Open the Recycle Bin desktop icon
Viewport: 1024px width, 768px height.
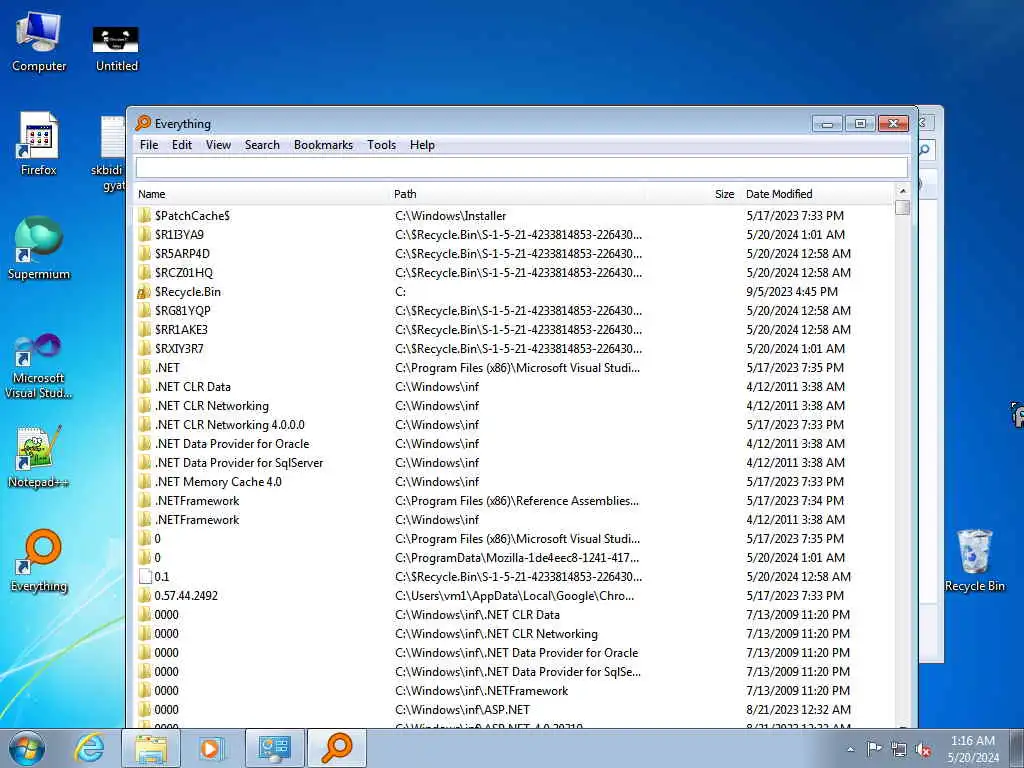974,560
